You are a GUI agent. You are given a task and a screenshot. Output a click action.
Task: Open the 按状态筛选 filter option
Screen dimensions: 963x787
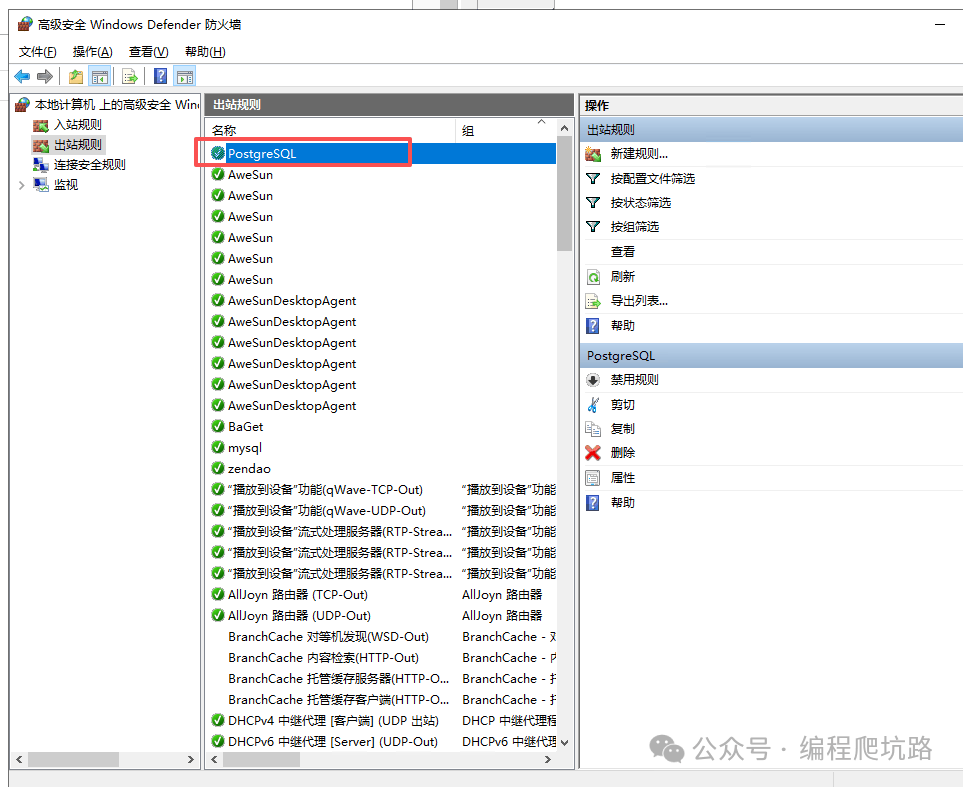click(x=641, y=203)
